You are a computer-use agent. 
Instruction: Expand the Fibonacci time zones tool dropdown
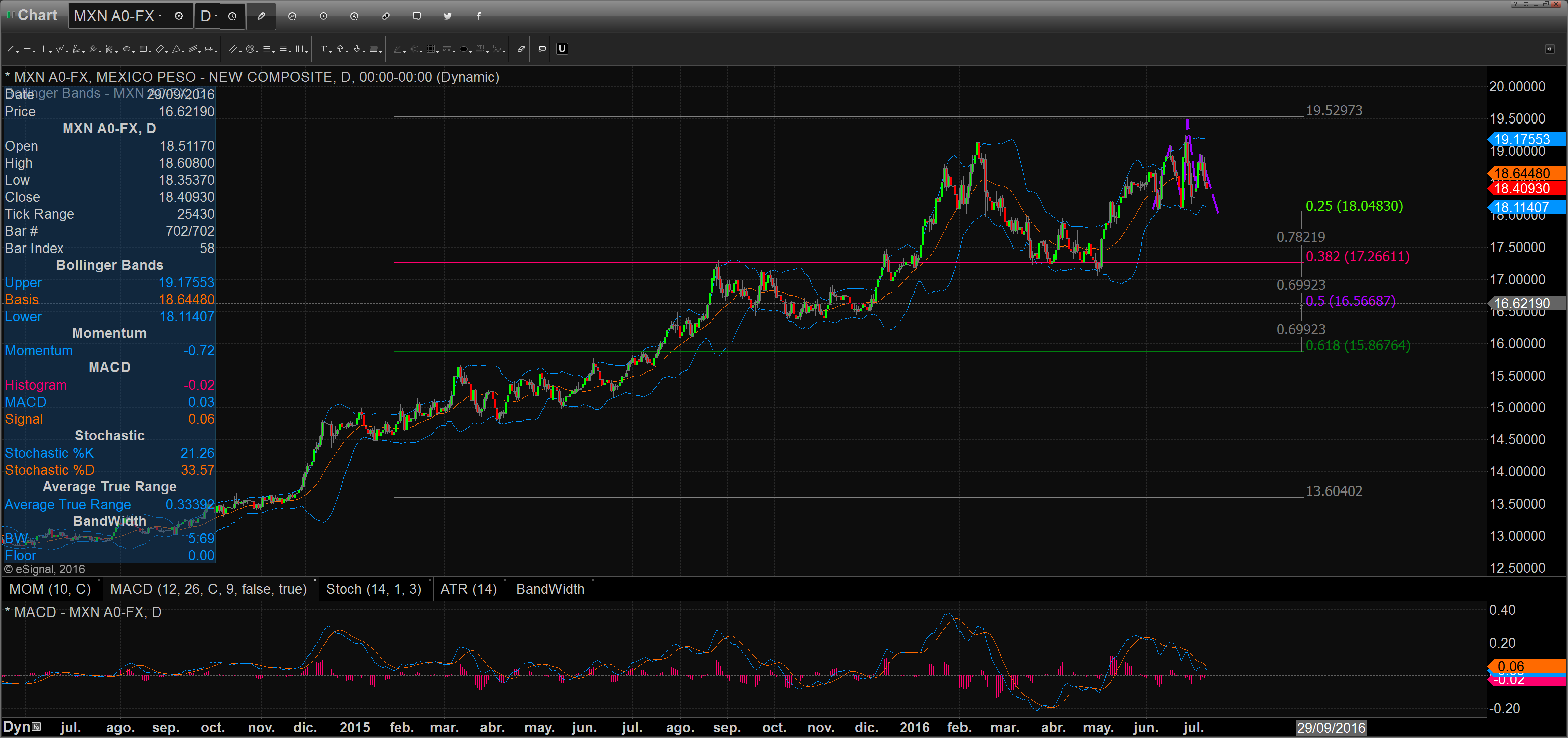tap(307, 52)
